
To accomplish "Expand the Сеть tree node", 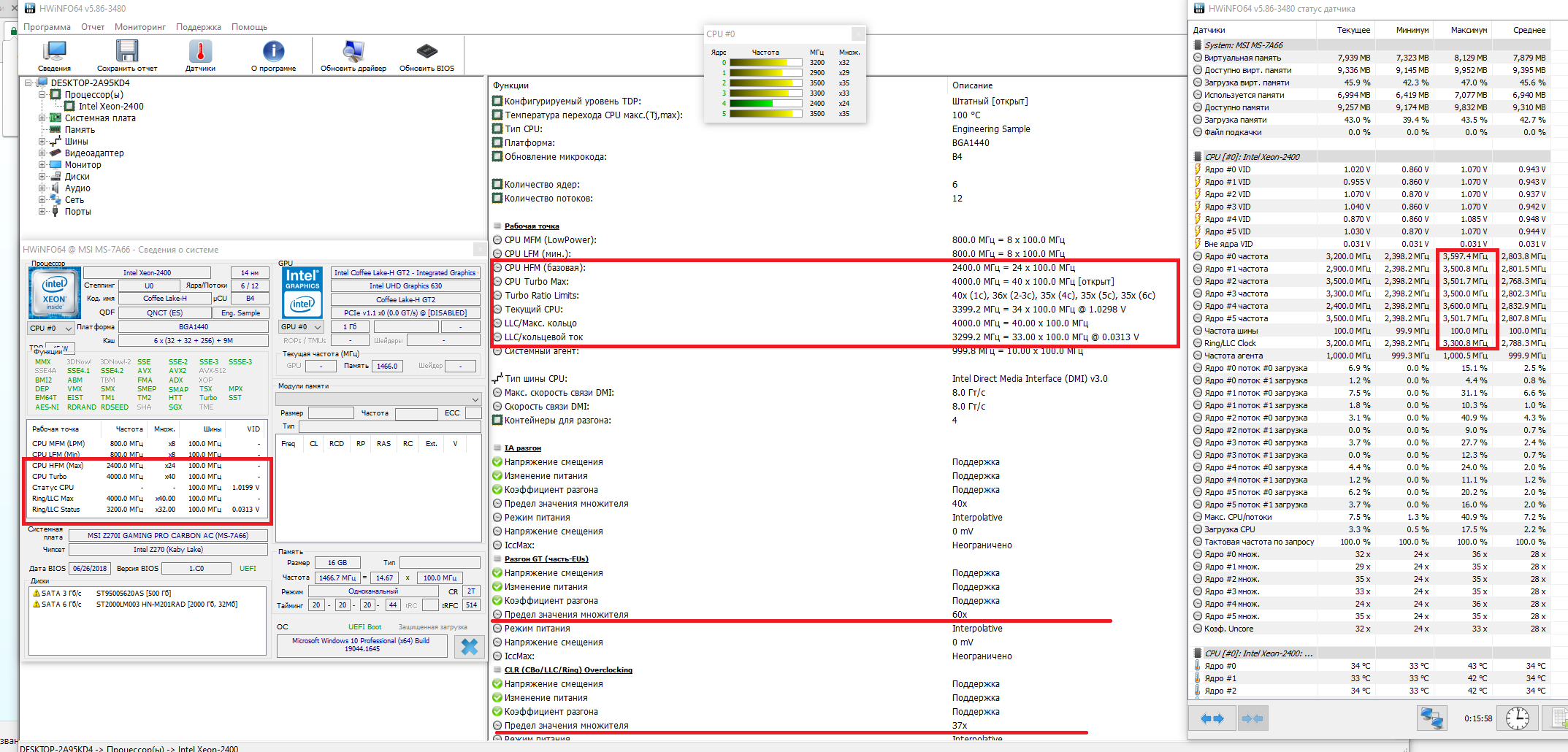I will (42, 199).
